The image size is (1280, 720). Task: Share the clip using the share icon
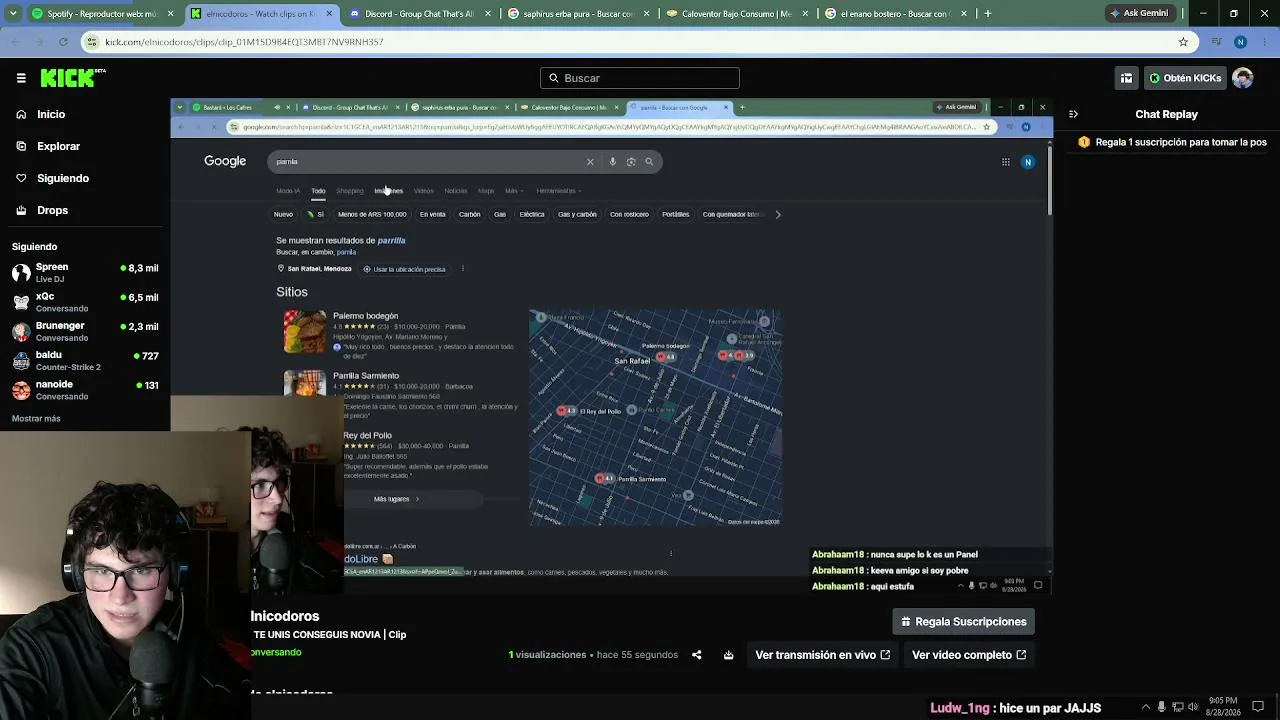point(697,655)
